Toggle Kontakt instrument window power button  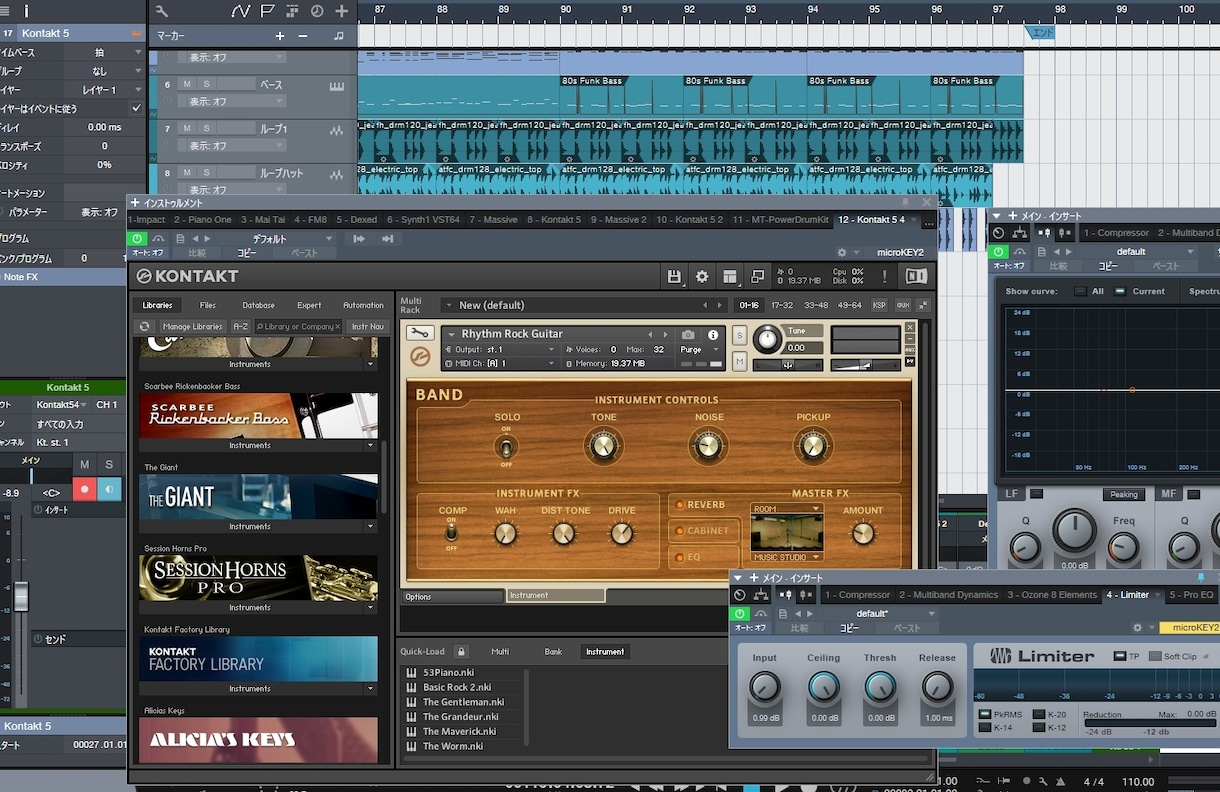click(137, 239)
